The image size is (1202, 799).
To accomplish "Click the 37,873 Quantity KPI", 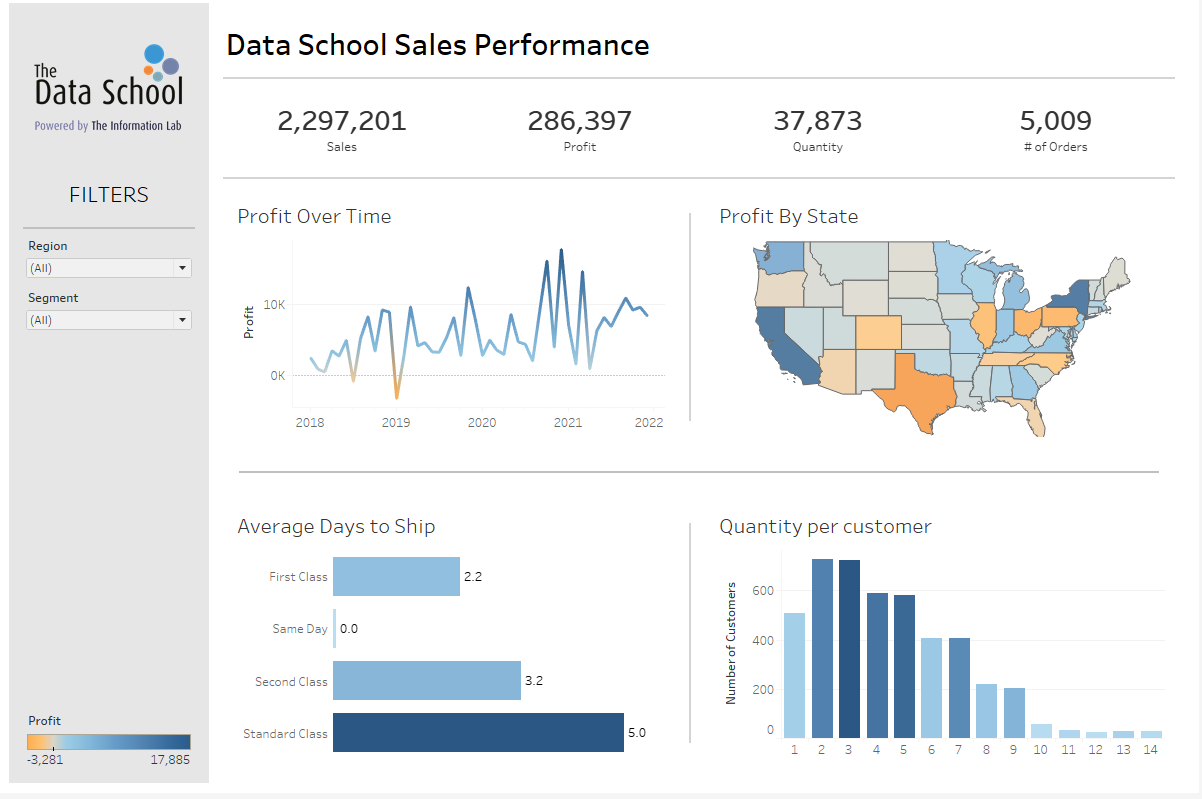I will coord(817,121).
